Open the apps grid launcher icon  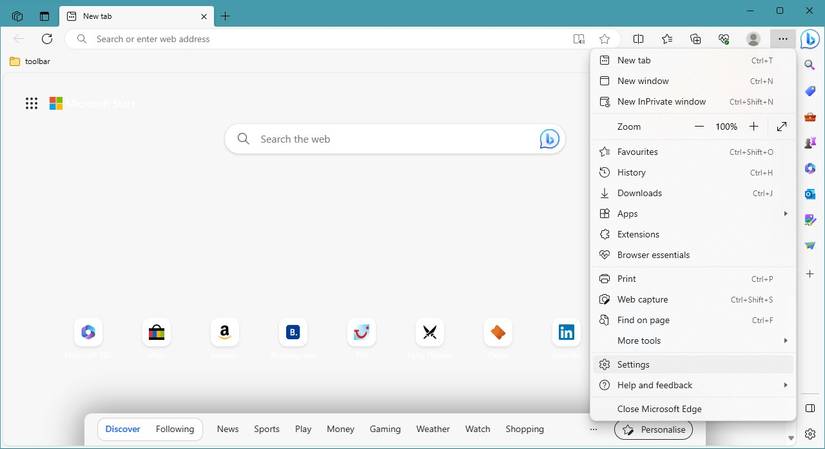point(32,103)
